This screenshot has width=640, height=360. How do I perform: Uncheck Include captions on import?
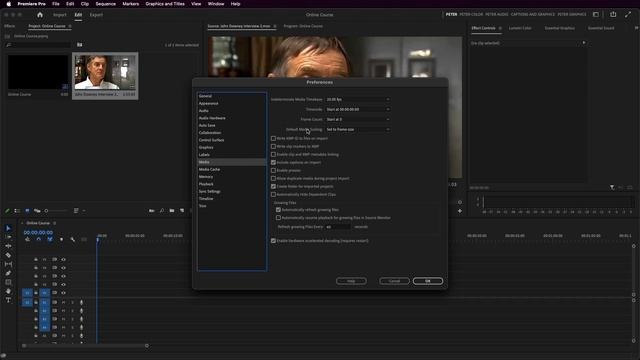pos(273,162)
